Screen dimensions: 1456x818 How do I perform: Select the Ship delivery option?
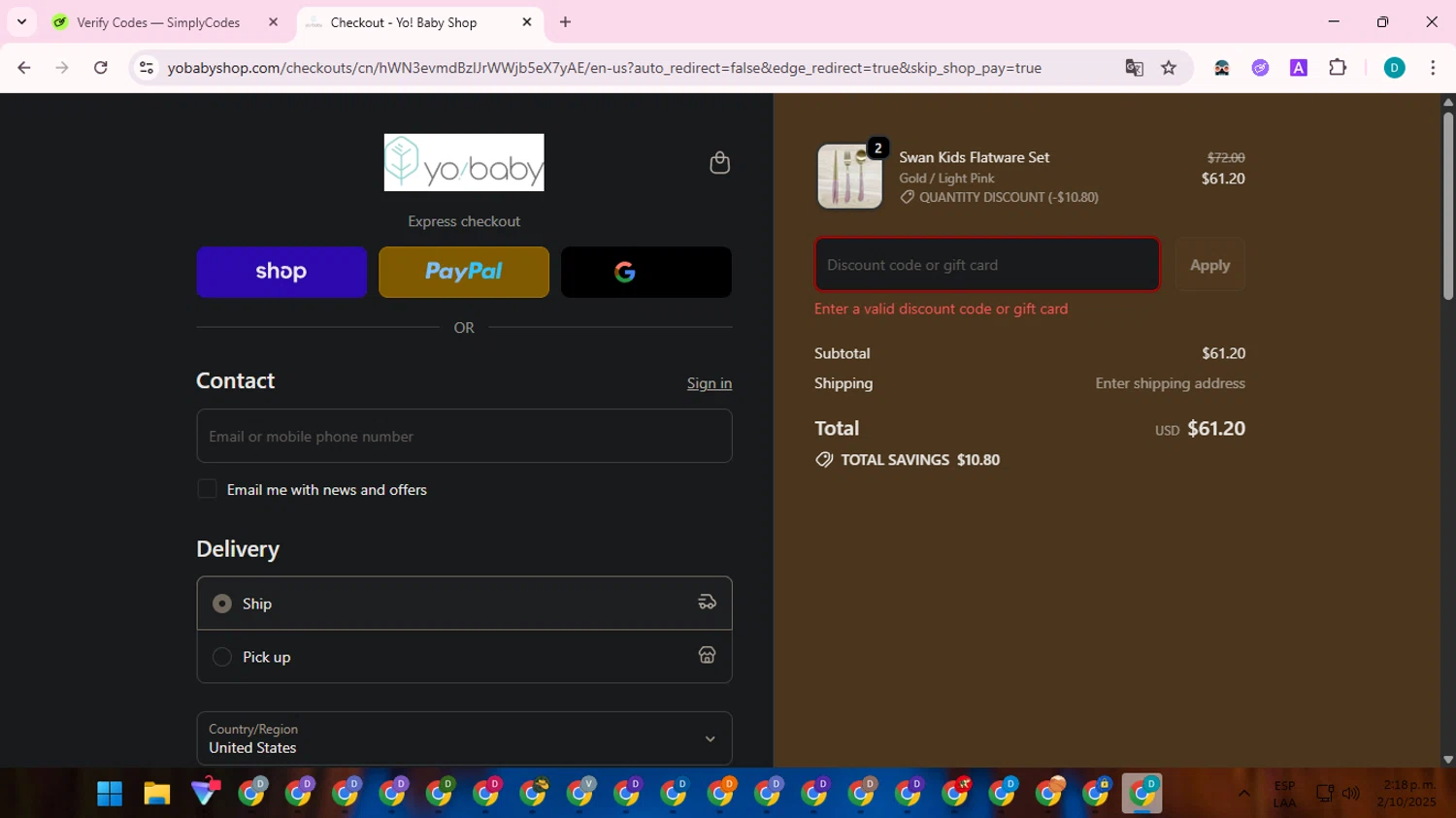464,603
